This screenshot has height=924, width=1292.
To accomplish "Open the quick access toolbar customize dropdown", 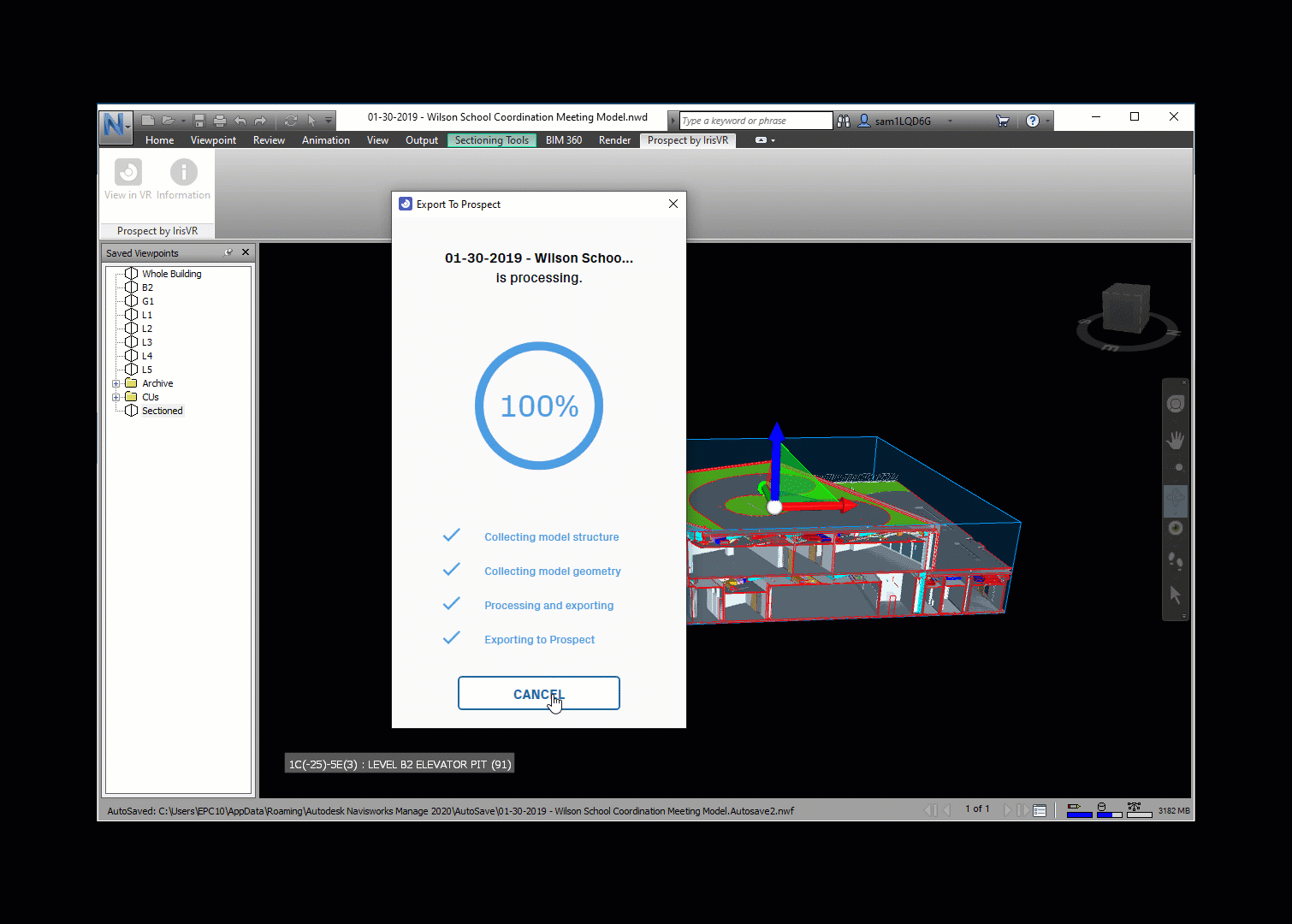I will (x=329, y=121).
